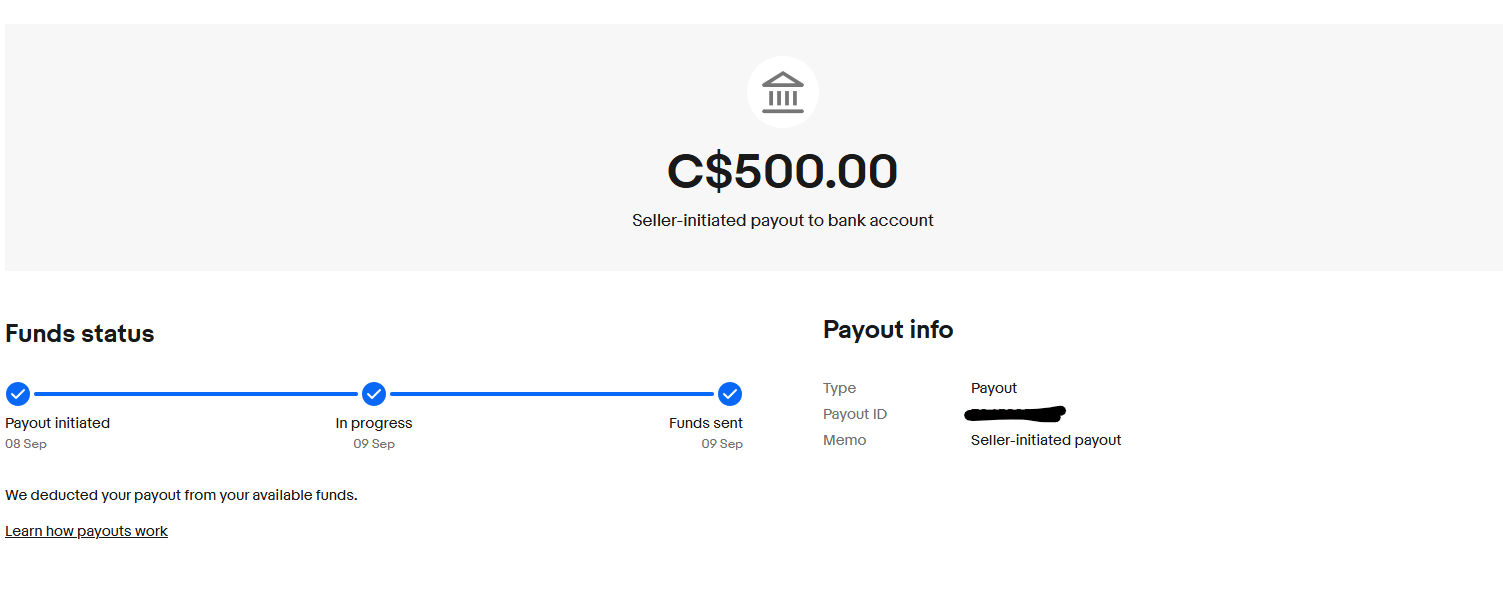1503x589 pixels.
Task: Click the deducted payout notice text
Action: [181, 495]
